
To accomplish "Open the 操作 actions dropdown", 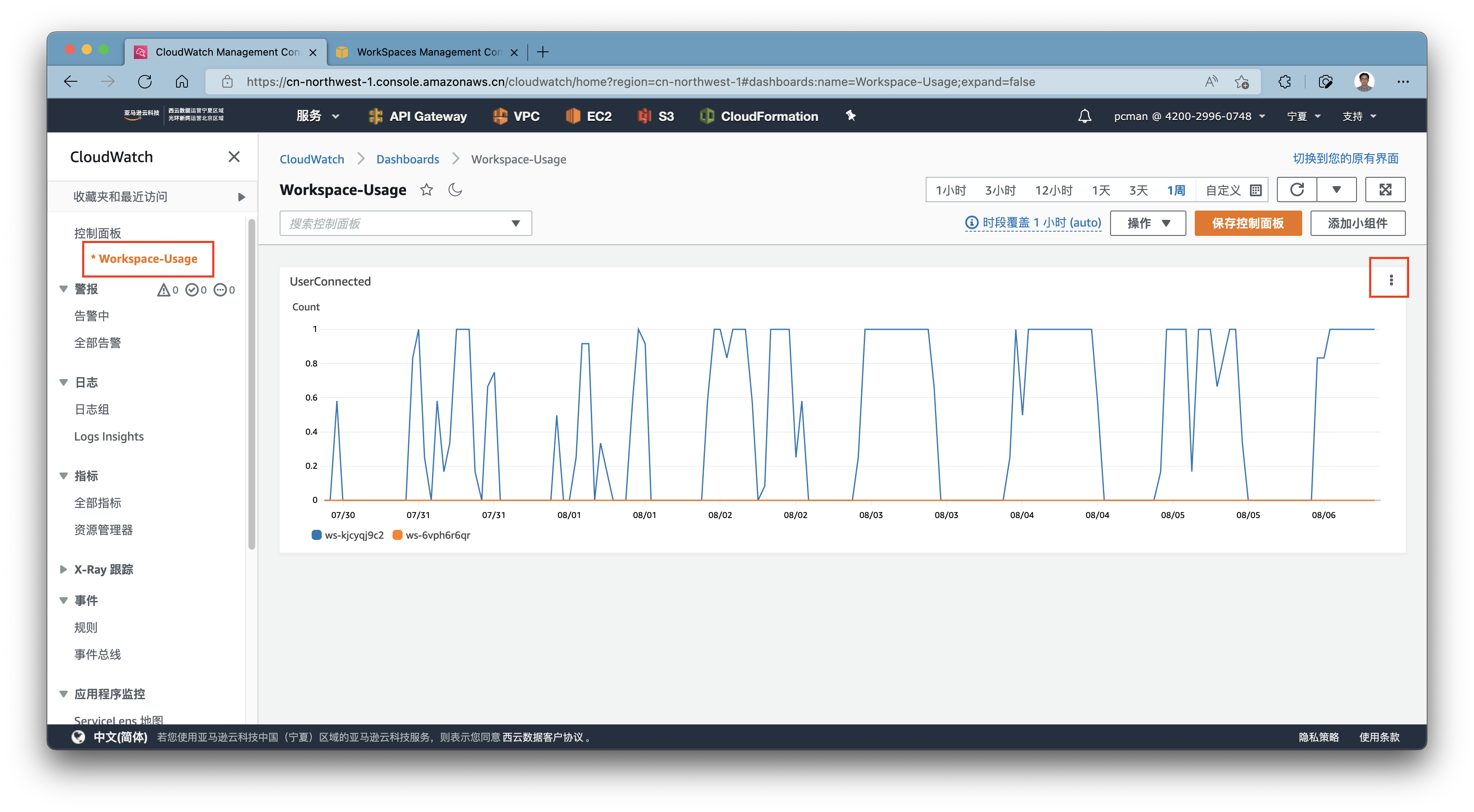I will [x=1148, y=223].
